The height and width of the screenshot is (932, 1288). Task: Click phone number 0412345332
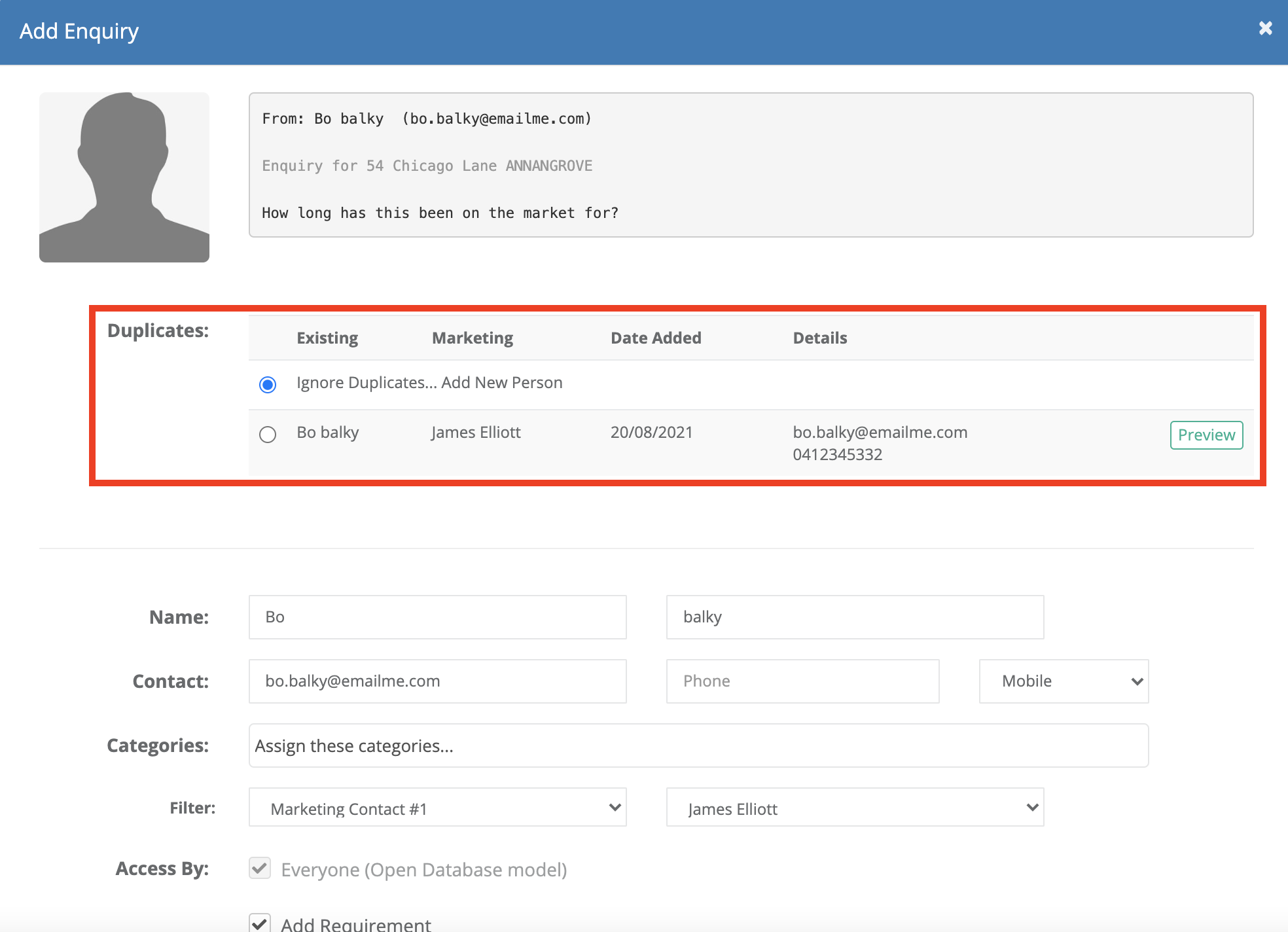coord(838,454)
